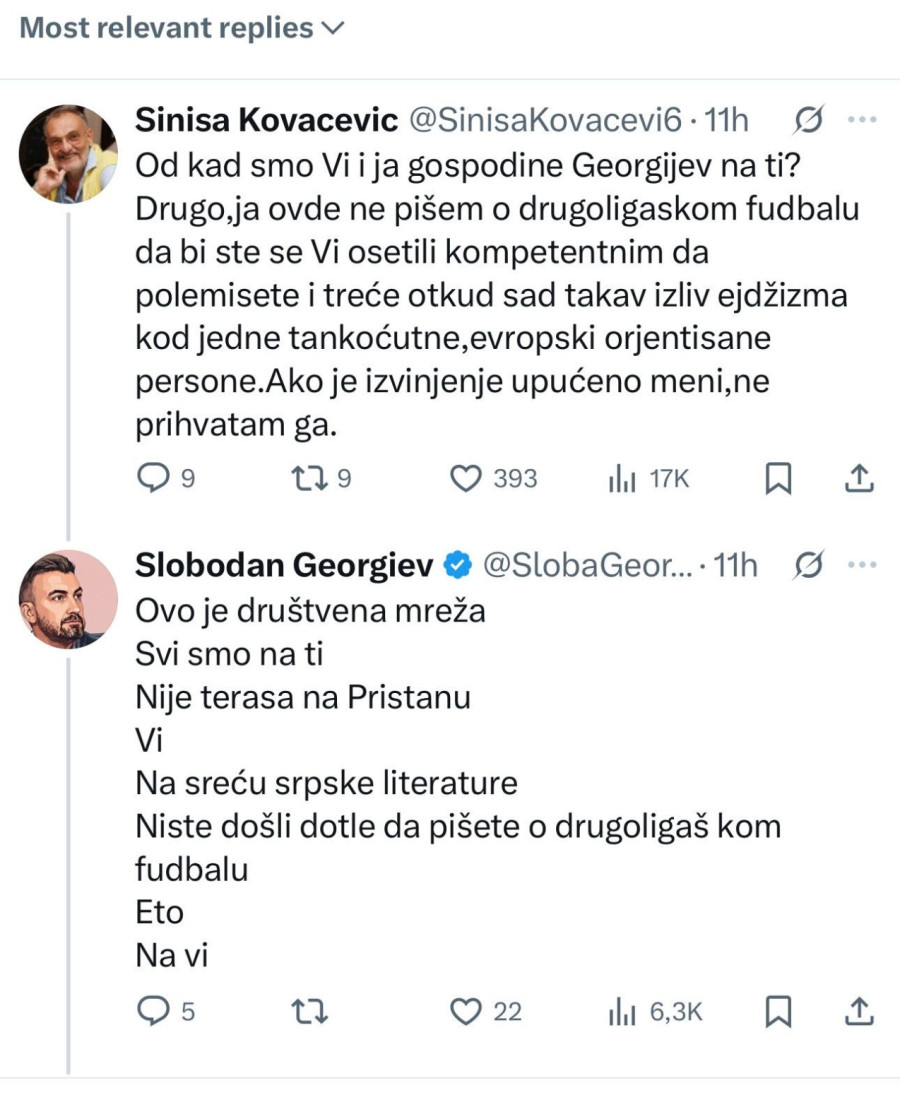View analytics for the 17K views tweet
Viewport: 900px width, 1095px height.
pos(622,479)
